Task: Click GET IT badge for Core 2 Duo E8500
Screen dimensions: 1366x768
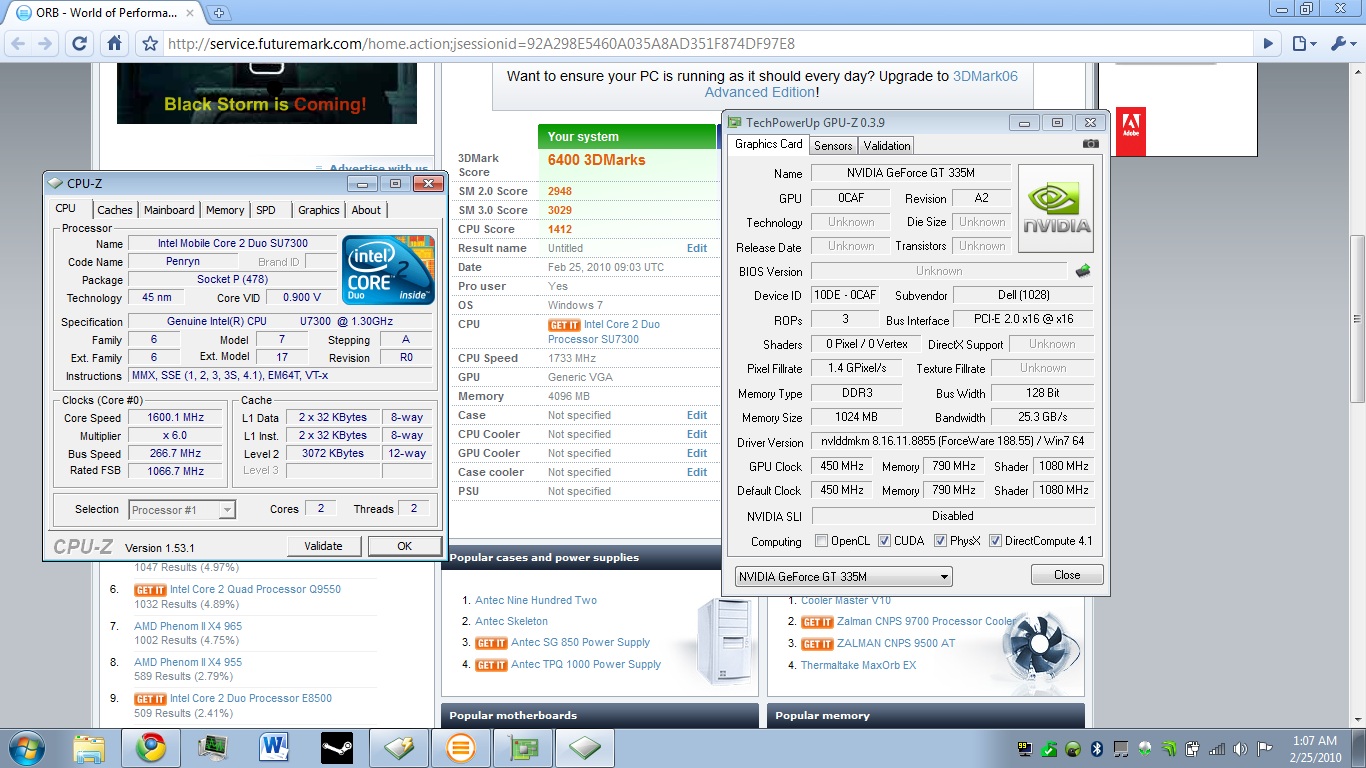Action: point(150,699)
